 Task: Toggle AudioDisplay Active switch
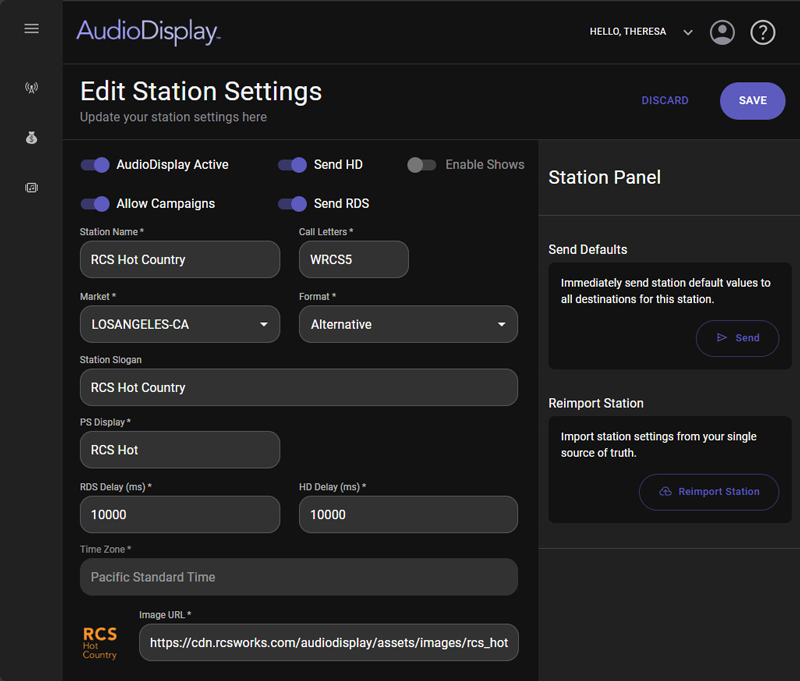tap(95, 165)
